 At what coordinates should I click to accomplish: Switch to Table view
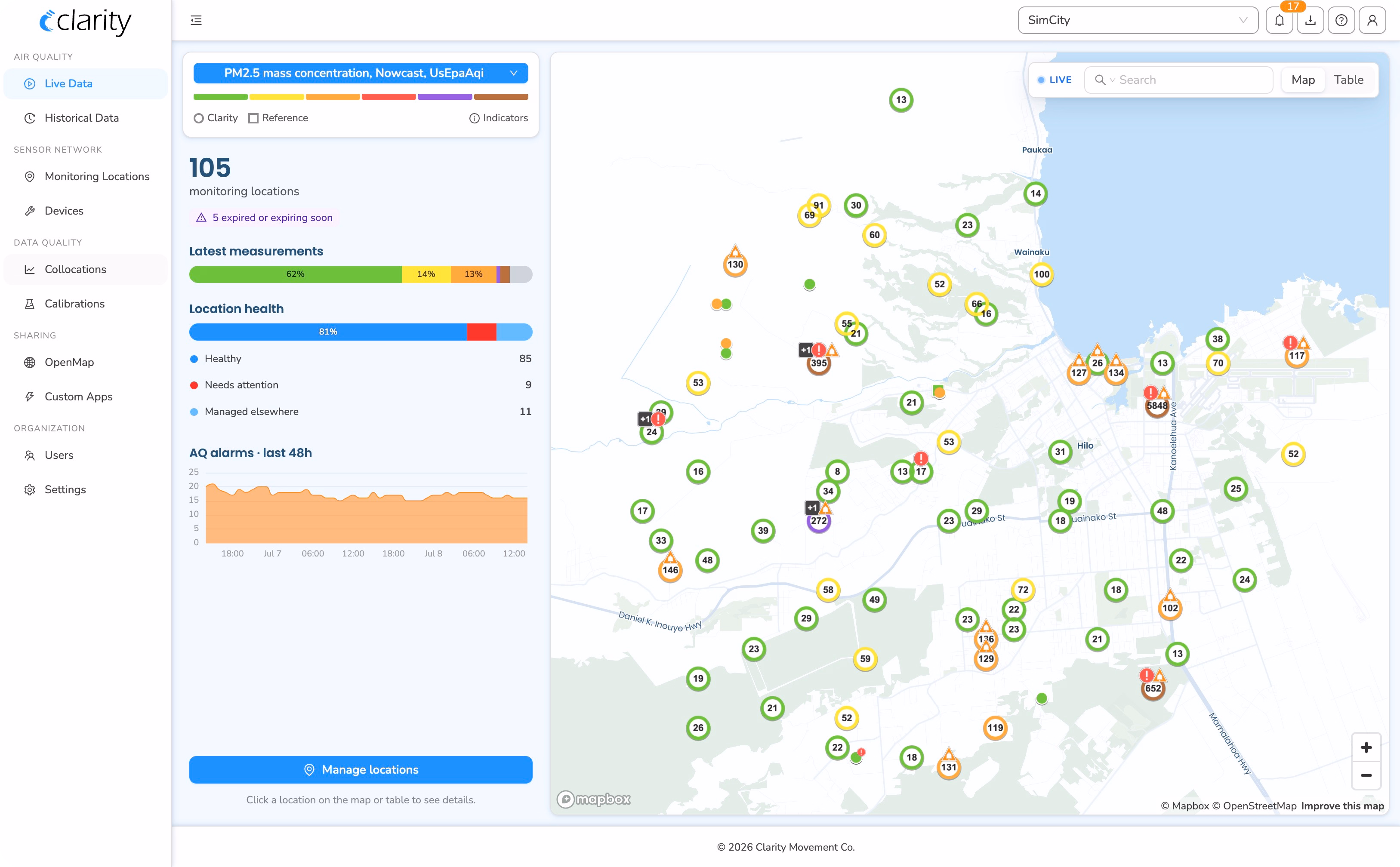[x=1348, y=80]
